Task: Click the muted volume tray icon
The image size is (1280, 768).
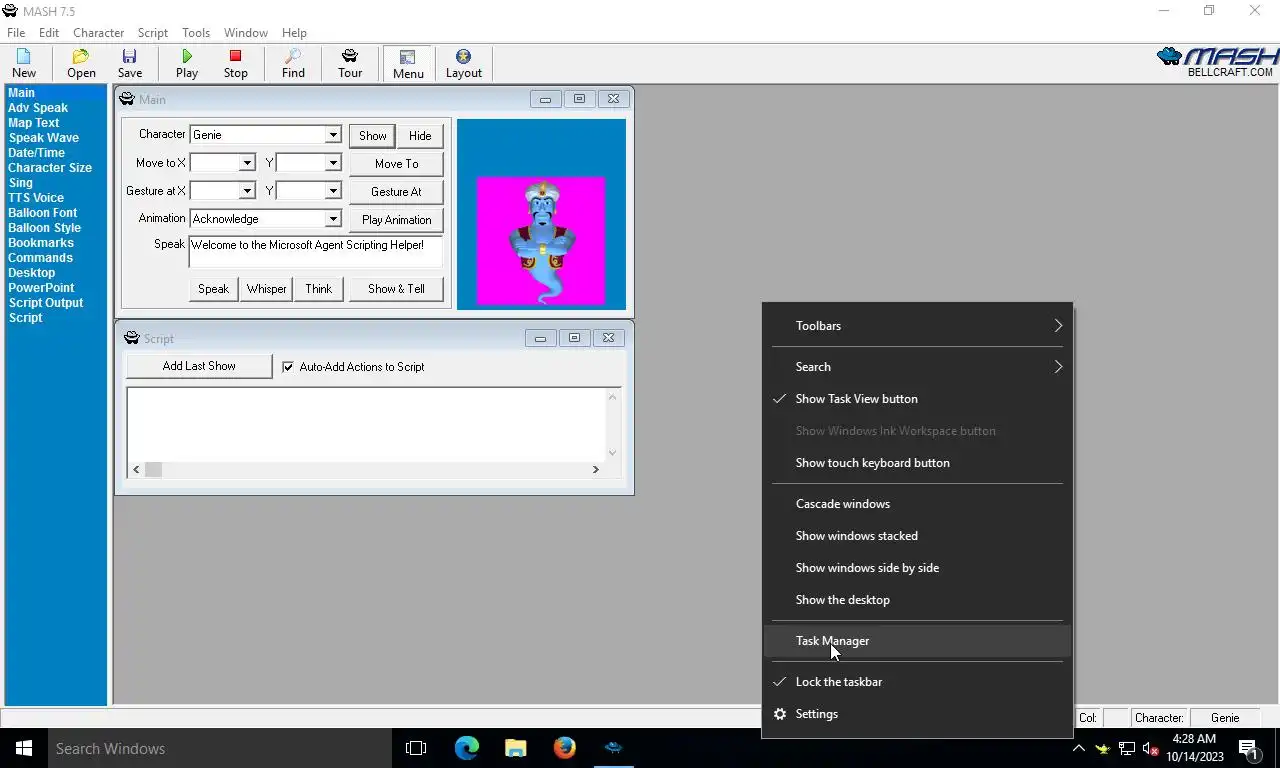Action: coord(1151,748)
